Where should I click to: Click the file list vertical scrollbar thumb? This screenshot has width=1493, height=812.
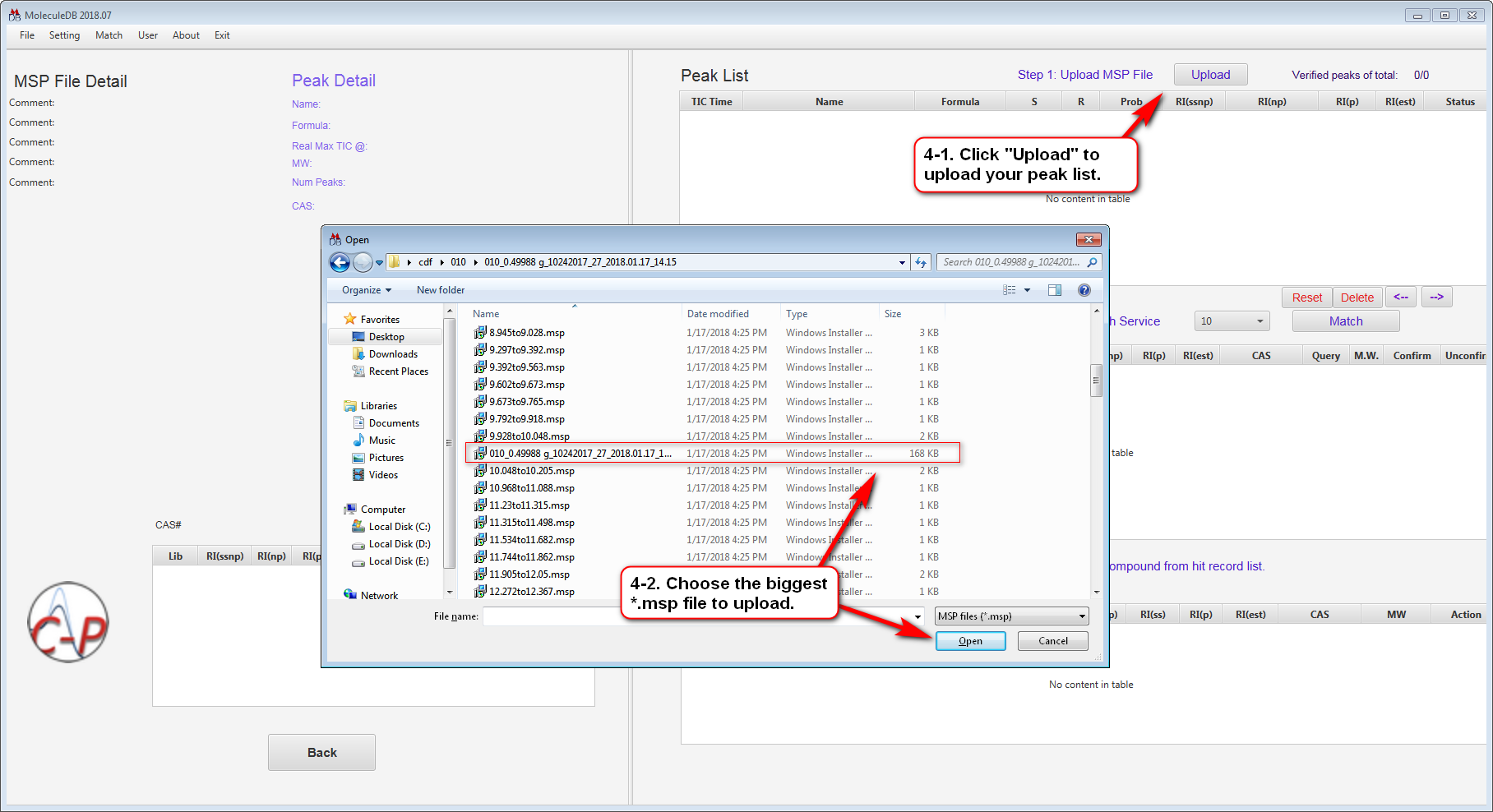tap(1096, 381)
